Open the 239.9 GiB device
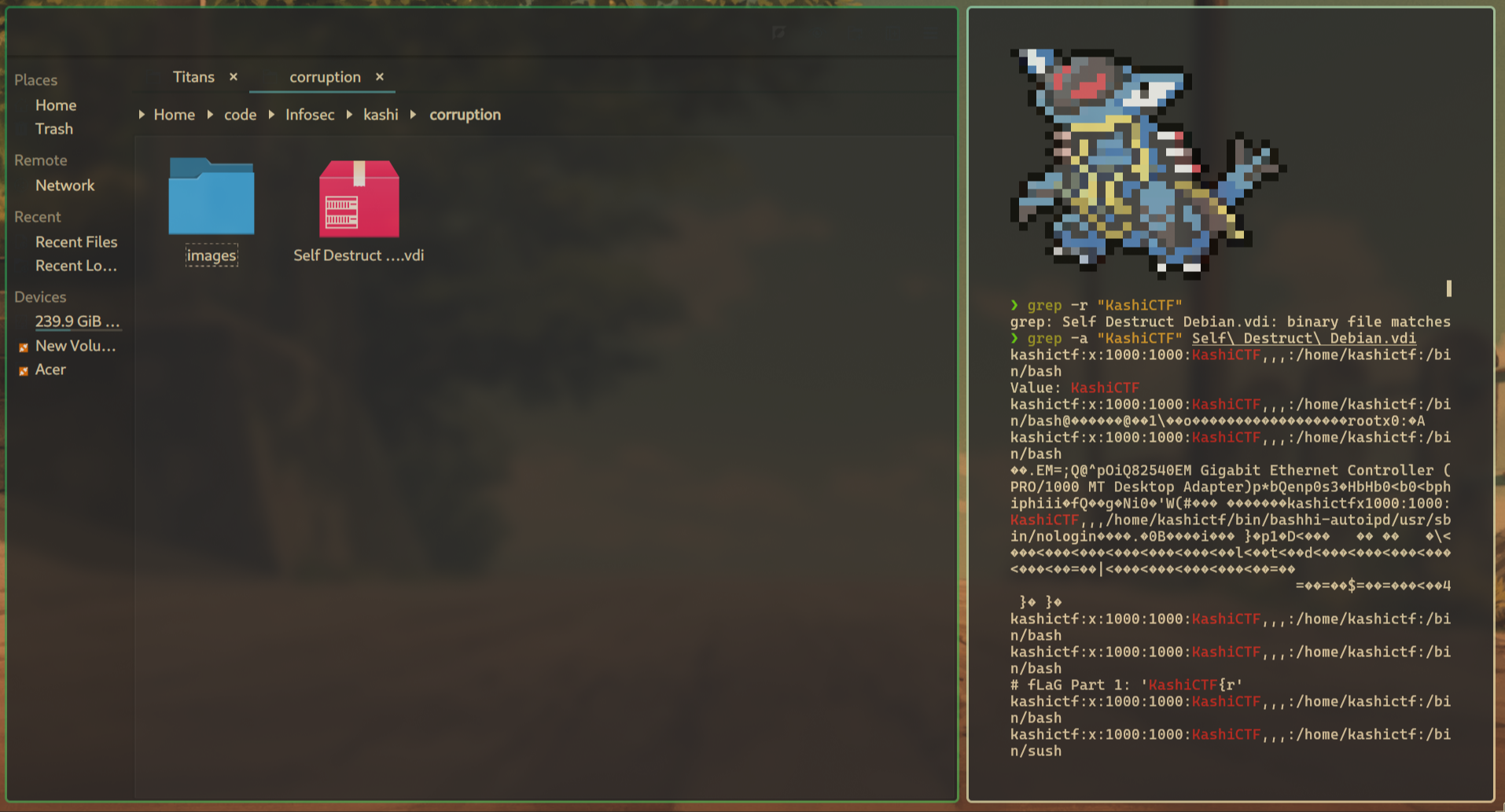This screenshot has height=812, width=1505. point(77,321)
